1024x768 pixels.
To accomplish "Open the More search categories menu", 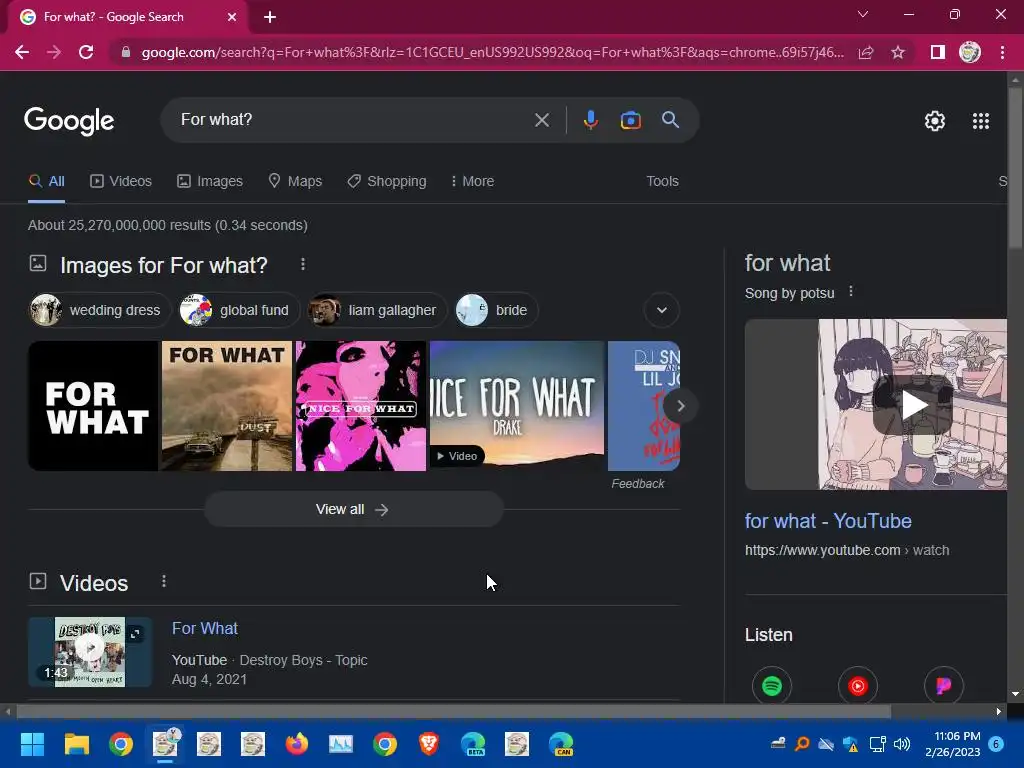I will coord(472,181).
